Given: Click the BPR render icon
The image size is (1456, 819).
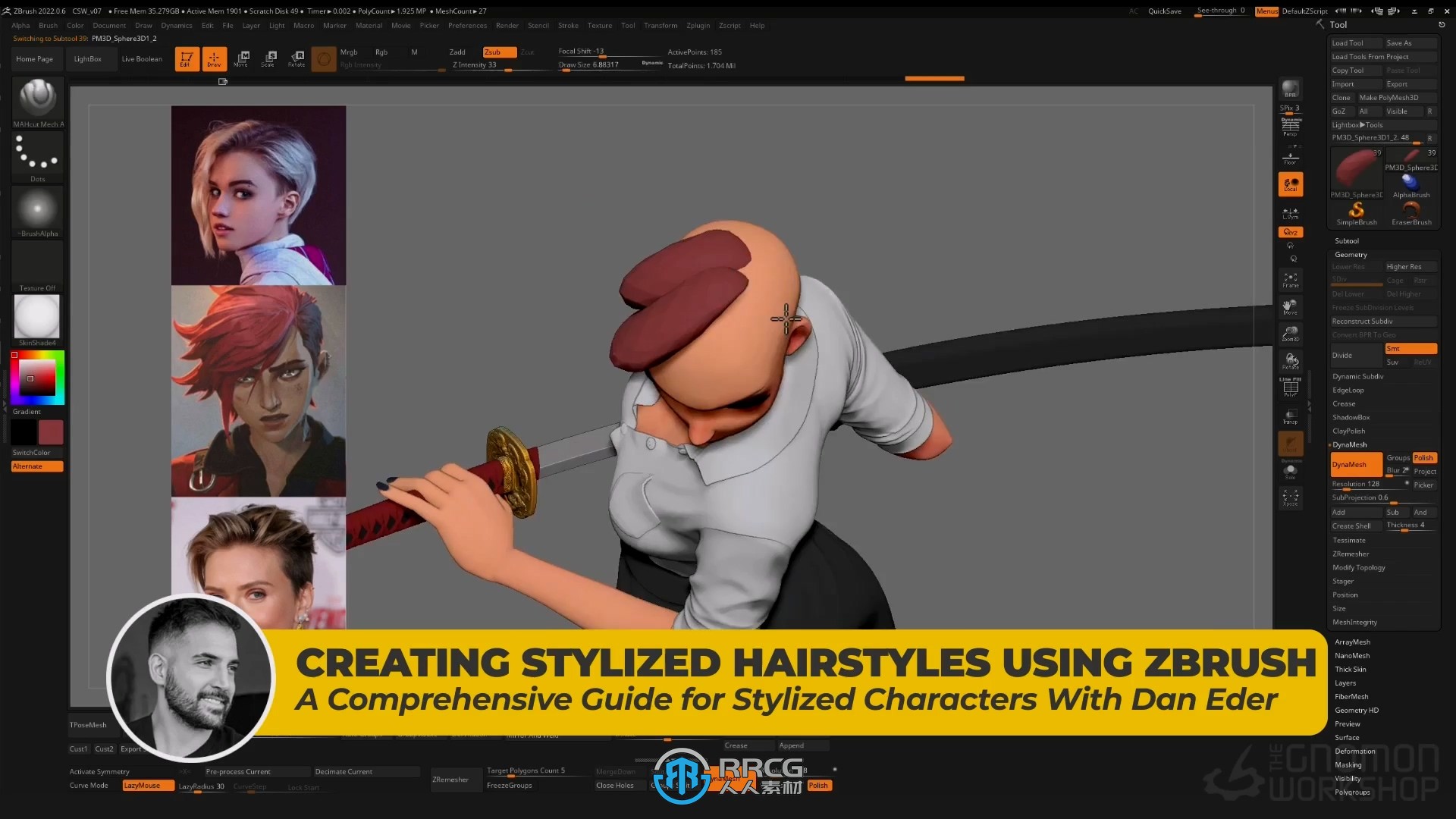Looking at the screenshot, I should (1290, 89).
